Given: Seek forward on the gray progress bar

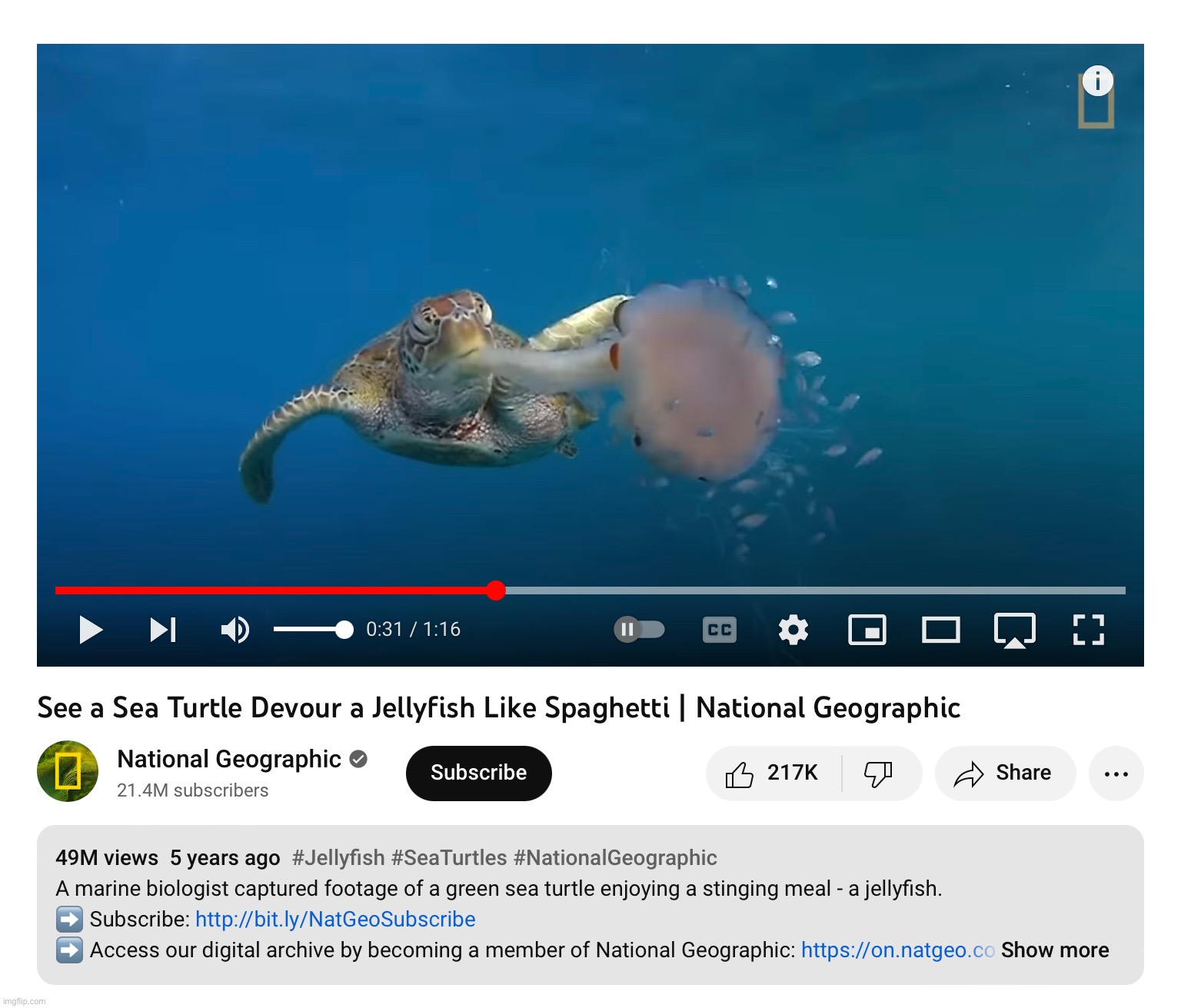Looking at the screenshot, I should pos(815,590).
